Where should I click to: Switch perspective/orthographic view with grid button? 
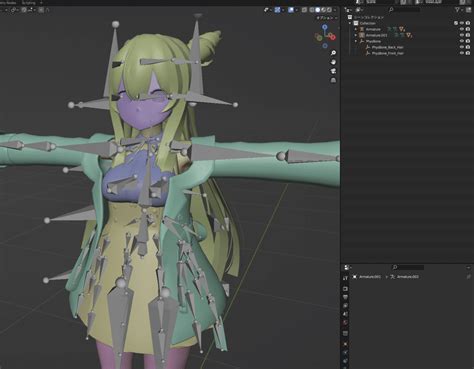333,80
